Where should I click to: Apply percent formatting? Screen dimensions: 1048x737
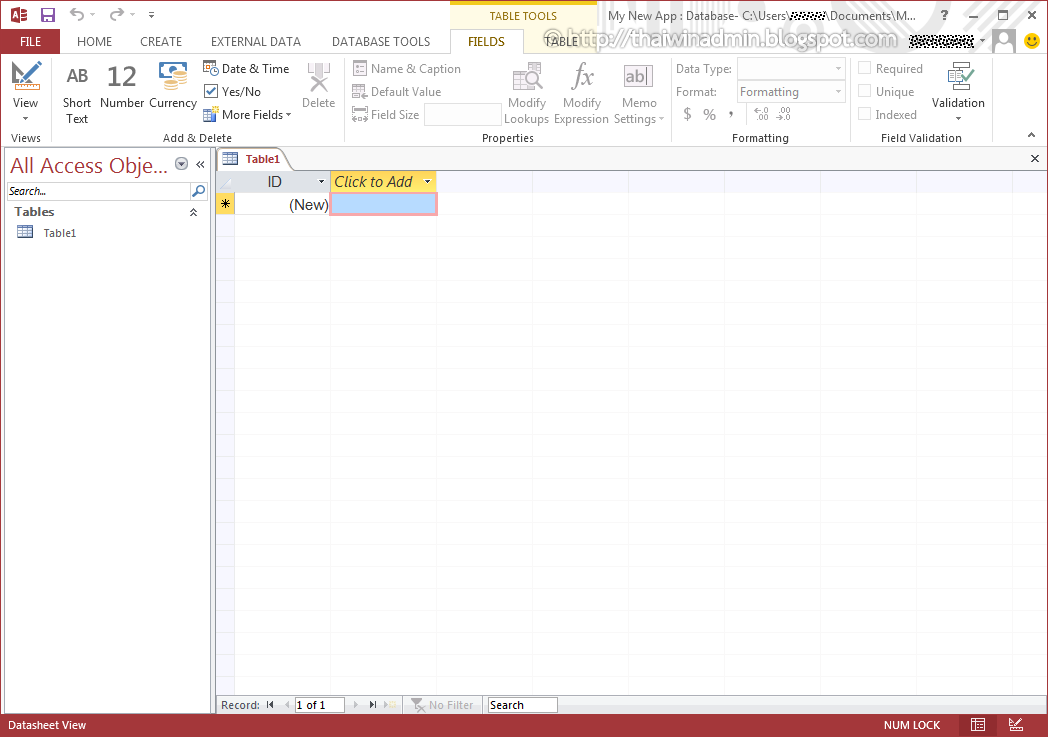pyautogui.click(x=709, y=114)
